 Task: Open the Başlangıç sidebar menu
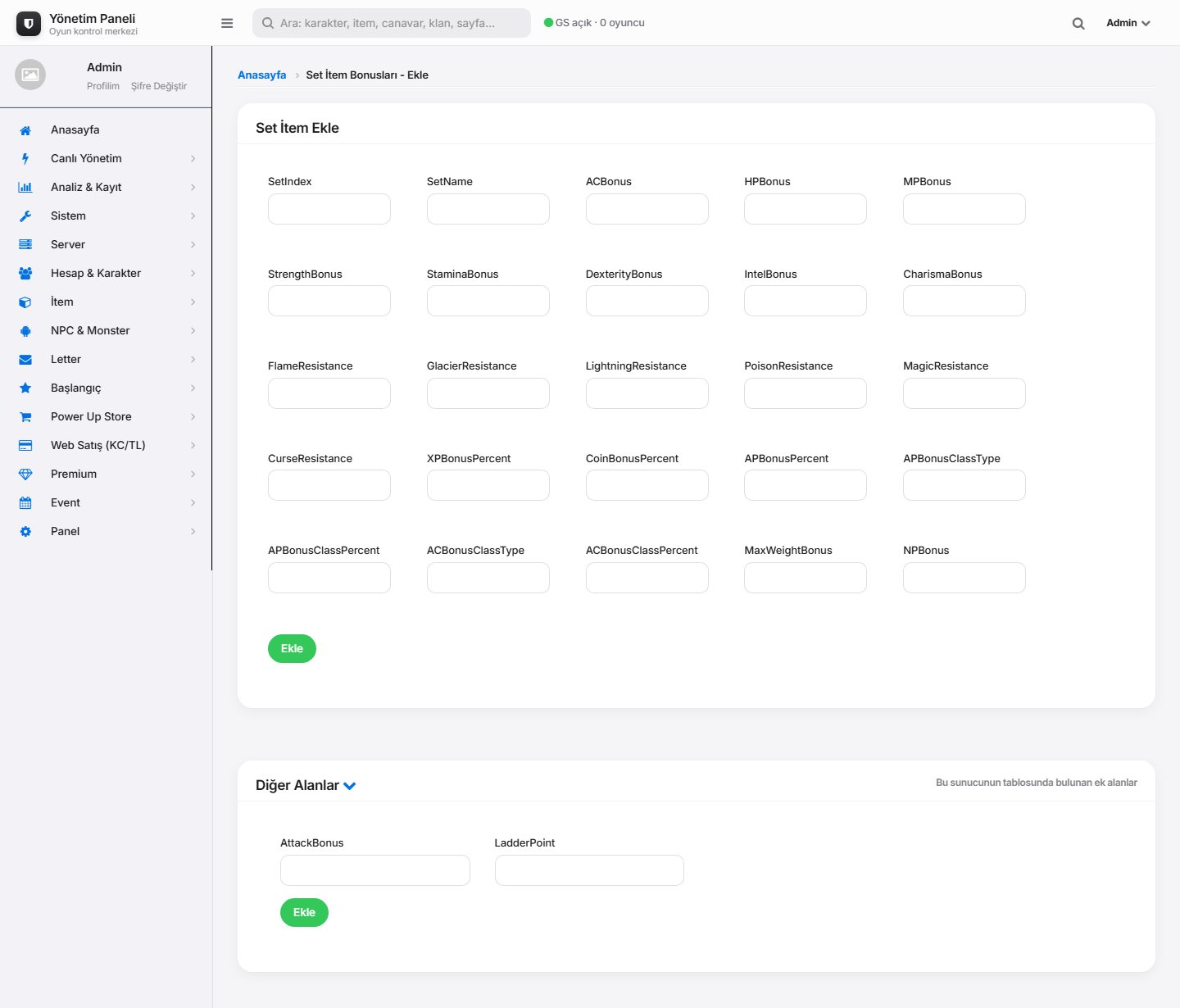pyautogui.click(x=106, y=388)
